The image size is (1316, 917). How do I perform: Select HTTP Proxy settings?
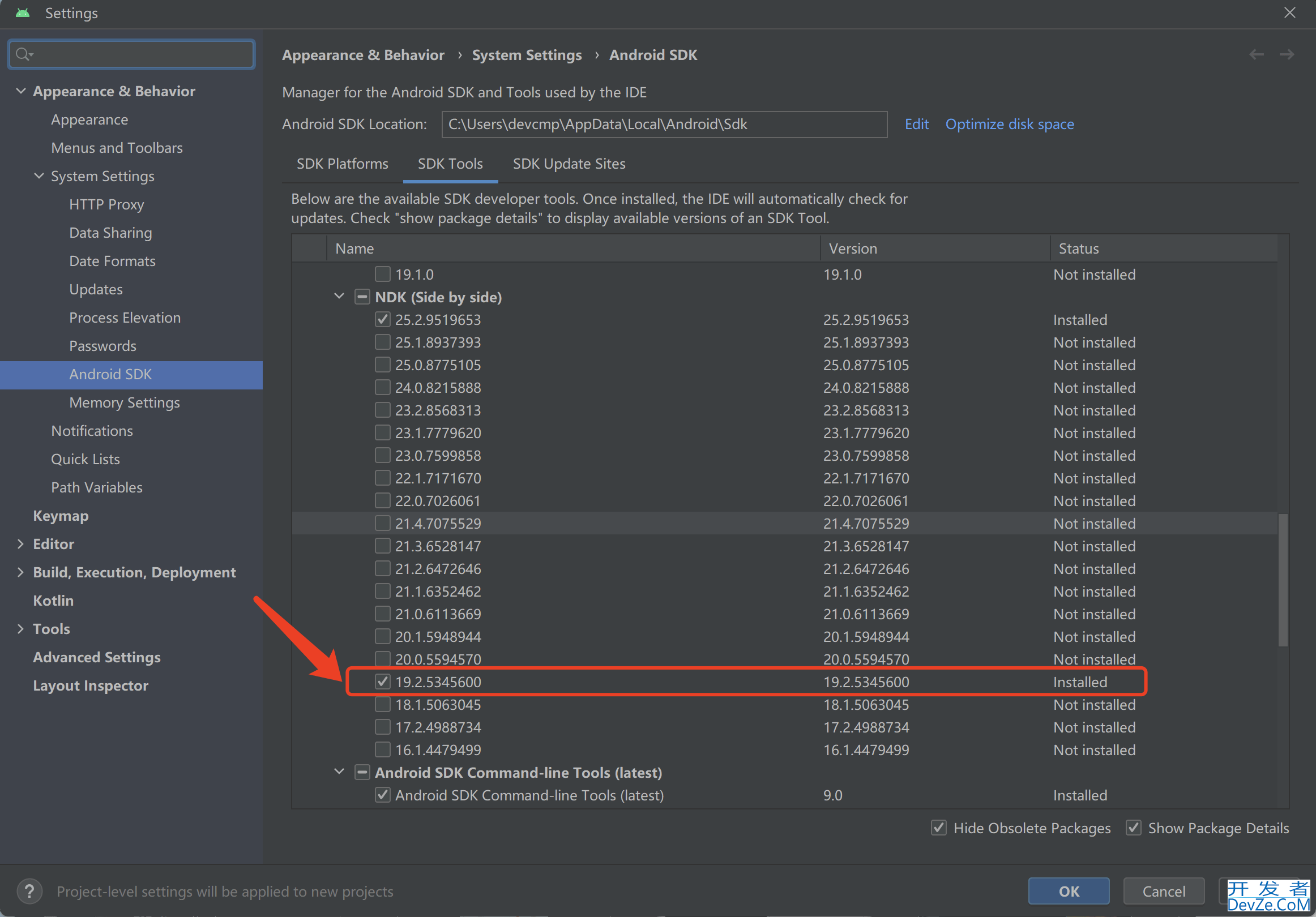point(106,204)
